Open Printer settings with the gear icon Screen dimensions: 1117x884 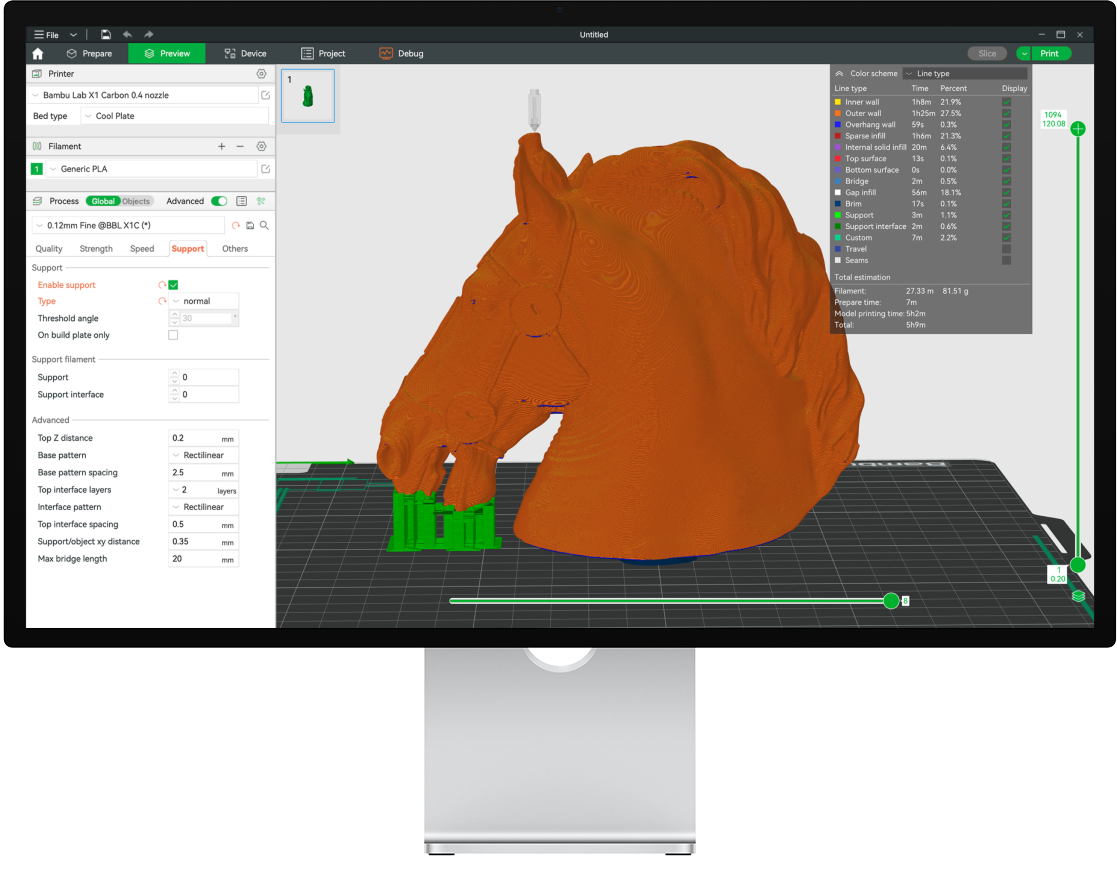click(x=261, y=74)
